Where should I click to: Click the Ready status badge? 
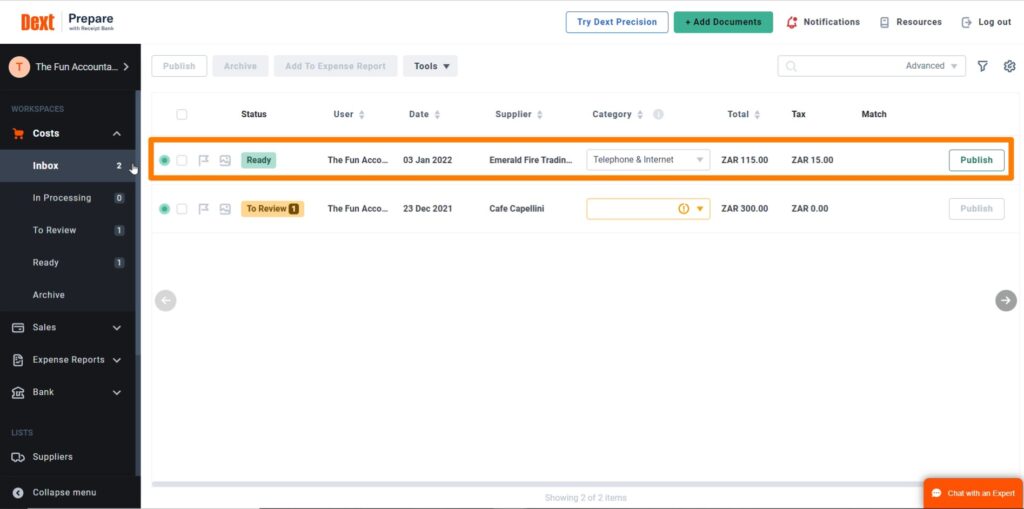click(259, 160)
